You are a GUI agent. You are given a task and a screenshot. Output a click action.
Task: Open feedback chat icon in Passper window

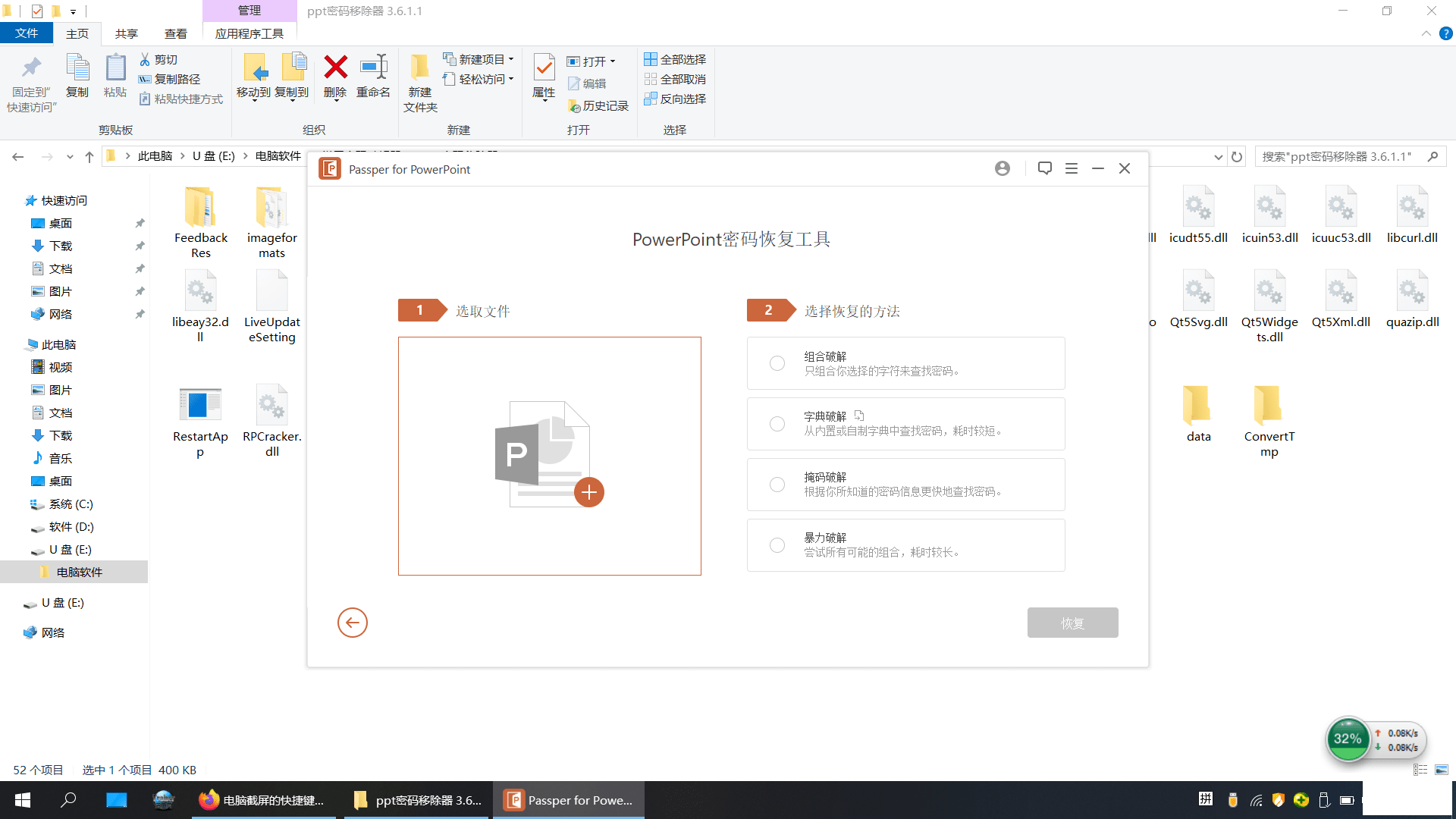[1044, 168]
